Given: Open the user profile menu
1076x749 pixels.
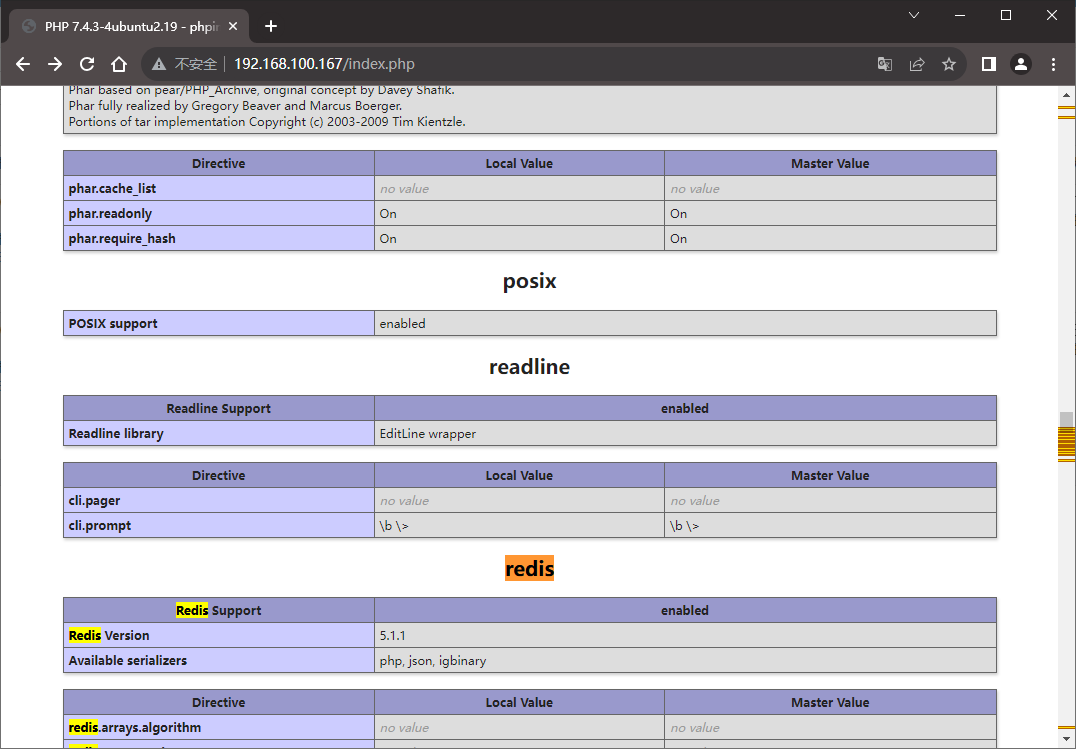Looking at the screenshot, I should tap(1021, 64).
